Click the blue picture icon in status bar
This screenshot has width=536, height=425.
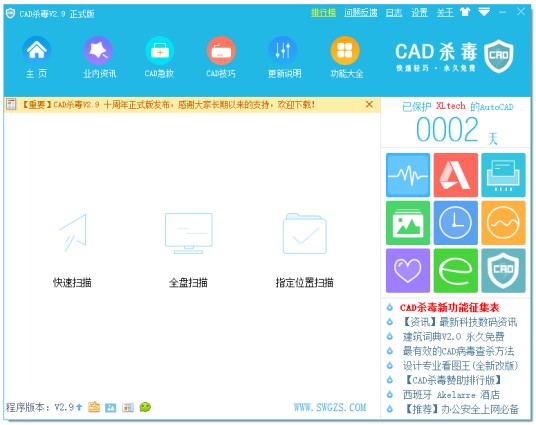[110, 408]
